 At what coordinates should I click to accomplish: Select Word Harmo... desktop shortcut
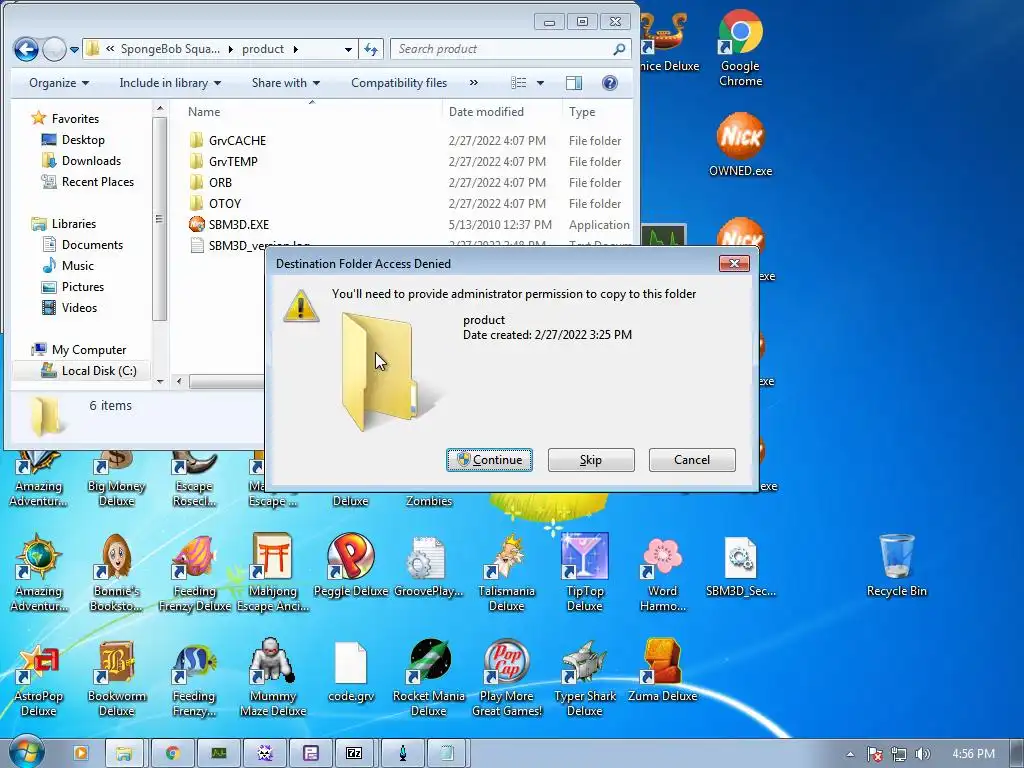tap(662, 573)
